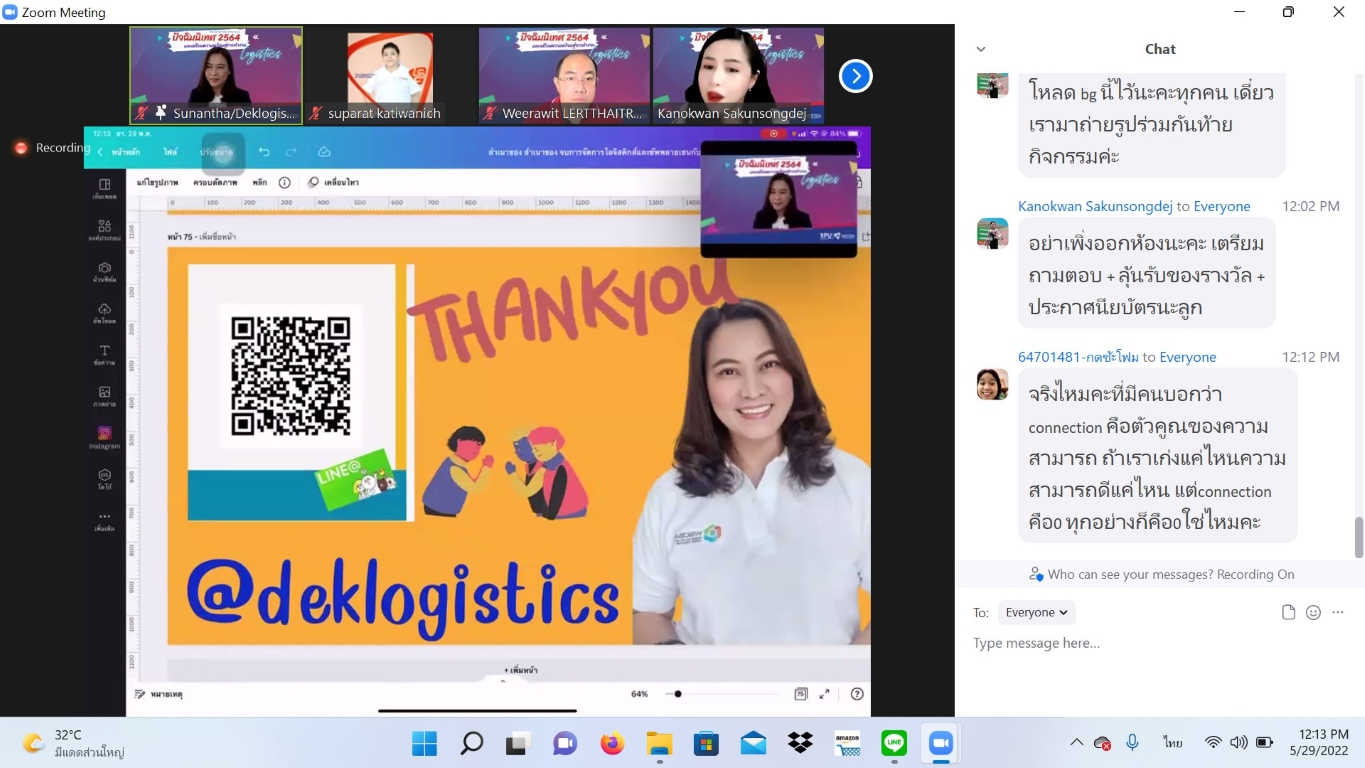Viewport: 1365px width, 768px height.
Task: Open the Instagram sidebar icon
Action: tap(104, 438)
